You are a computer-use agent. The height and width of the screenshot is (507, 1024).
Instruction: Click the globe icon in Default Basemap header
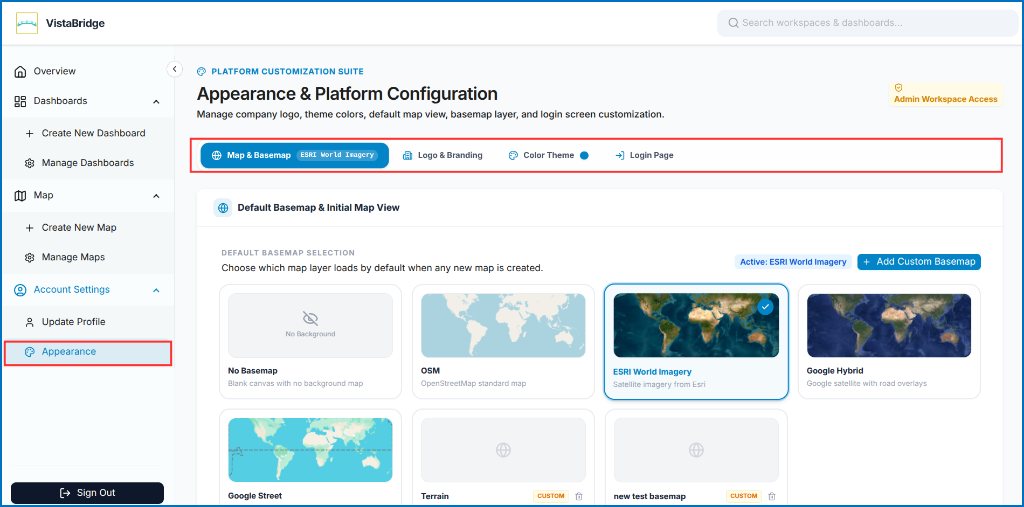point(223,208)
